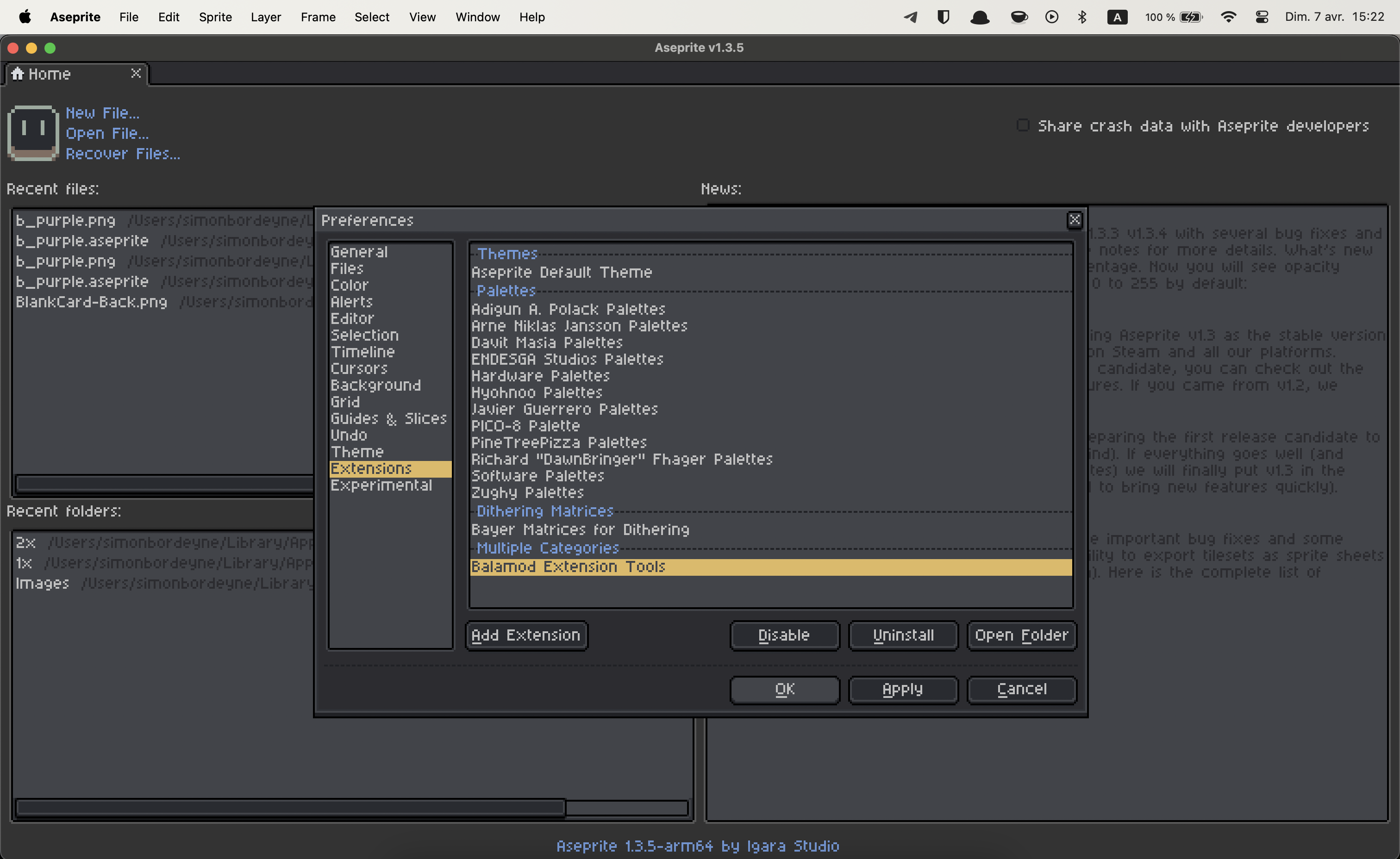The image size is (1400, 859).
Task: Select Theme preferences section
Action: (x=390, y=452)
